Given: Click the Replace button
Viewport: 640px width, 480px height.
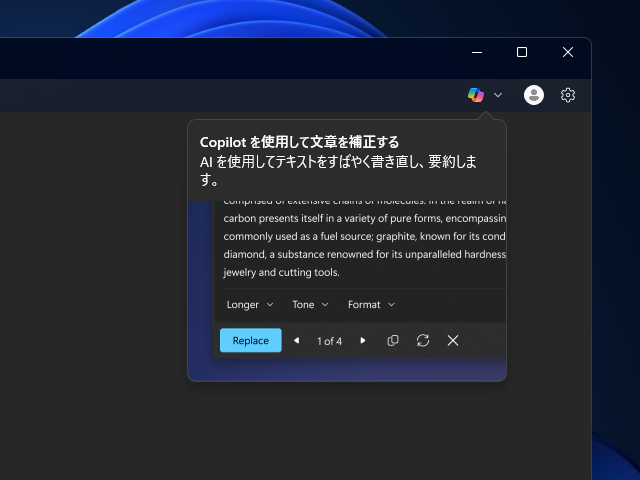Looking at the screenshot, I should point(251,340).
